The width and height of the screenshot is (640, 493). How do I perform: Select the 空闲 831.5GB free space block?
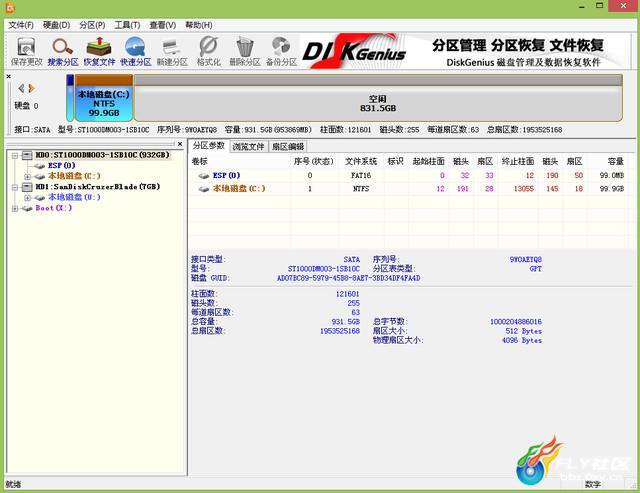pos(378,98)
